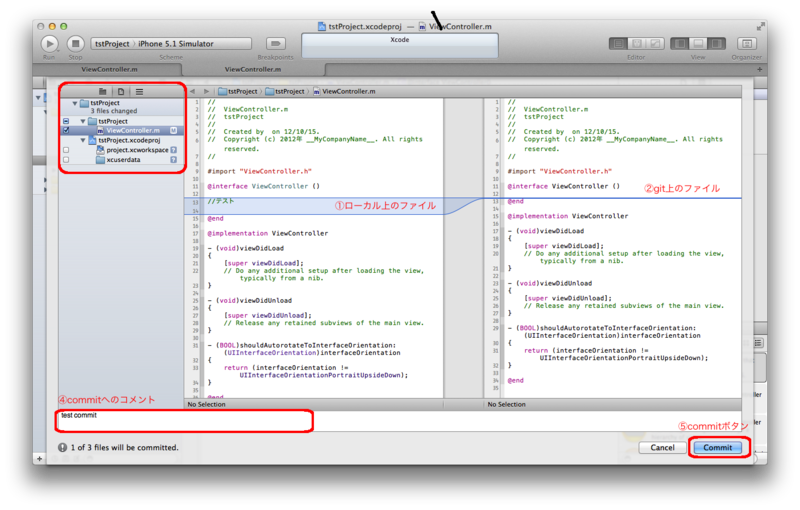Switch to second ViewController.m tab
This screenshot has width=800, height=510.
click(253, 69)
